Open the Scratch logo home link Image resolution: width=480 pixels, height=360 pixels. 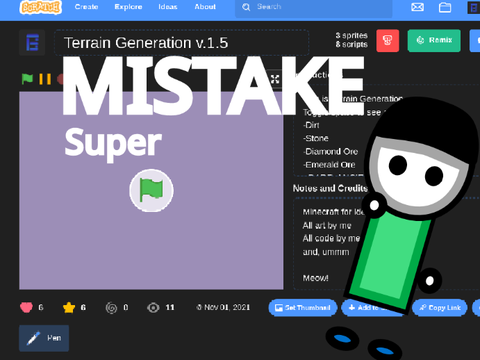[41, 7]
